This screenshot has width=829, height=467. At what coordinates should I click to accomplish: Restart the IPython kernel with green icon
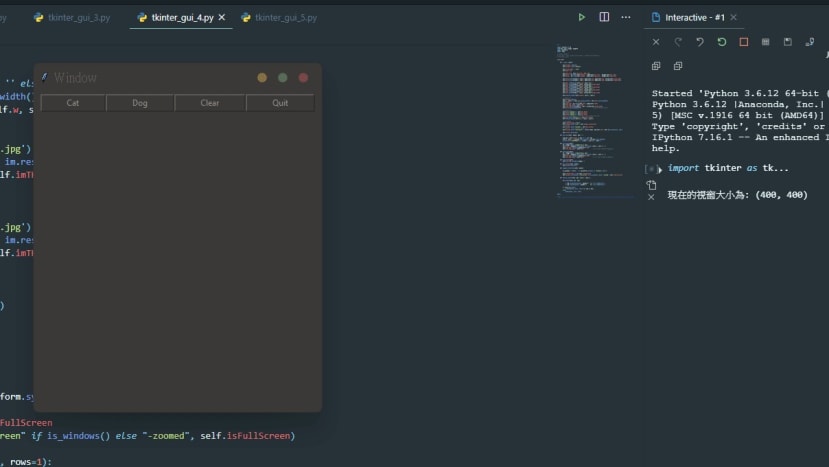722,42
